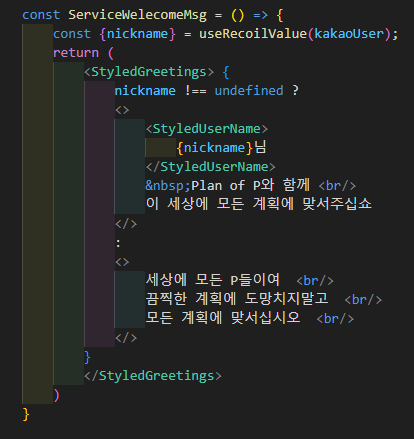Click the kakaoUser argument
This screenshot has width=414, height=439.
coord(349,34)
